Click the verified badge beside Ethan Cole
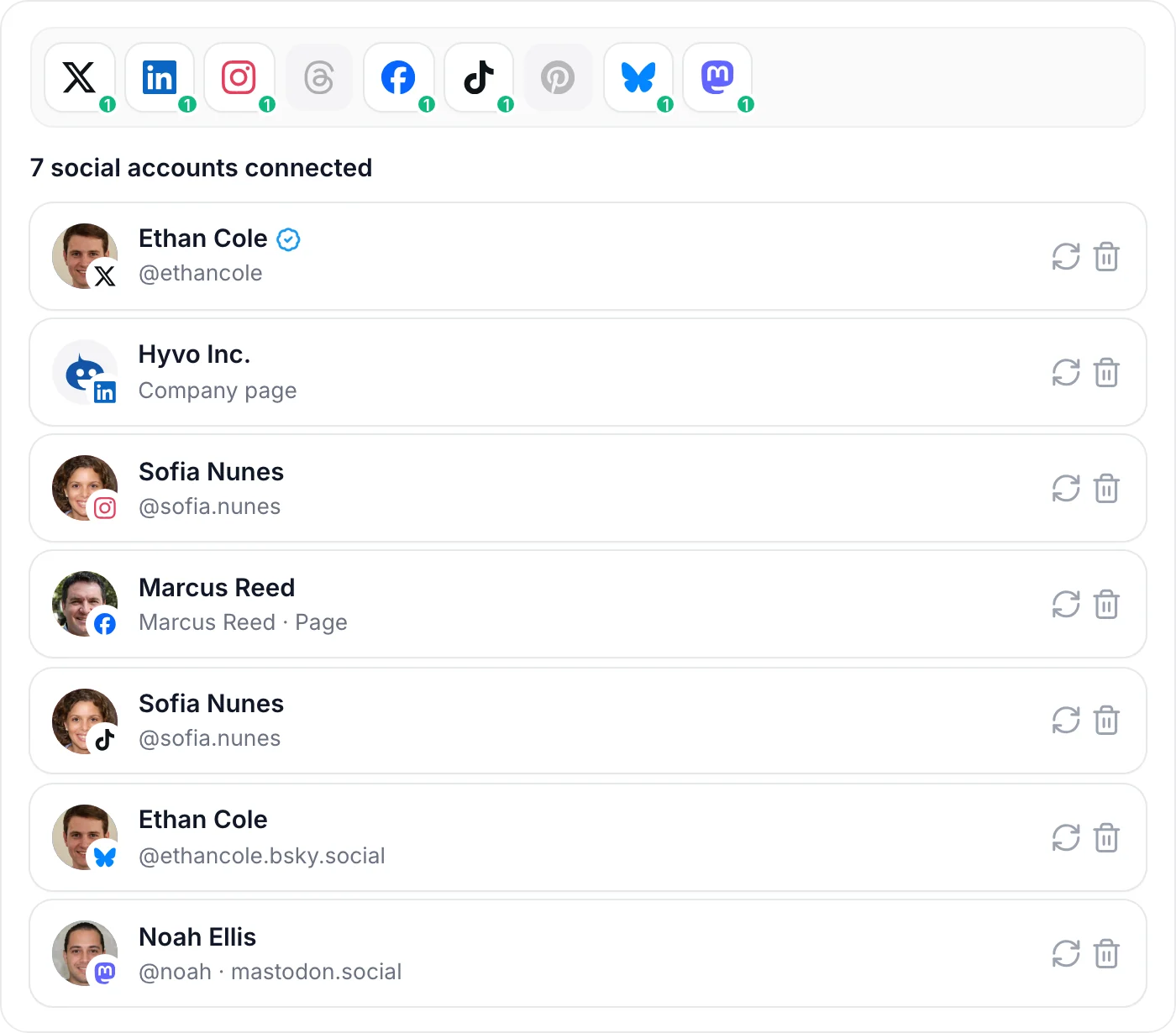The width and height of the screenshot is (1176, 1033). tap(288, 239)
